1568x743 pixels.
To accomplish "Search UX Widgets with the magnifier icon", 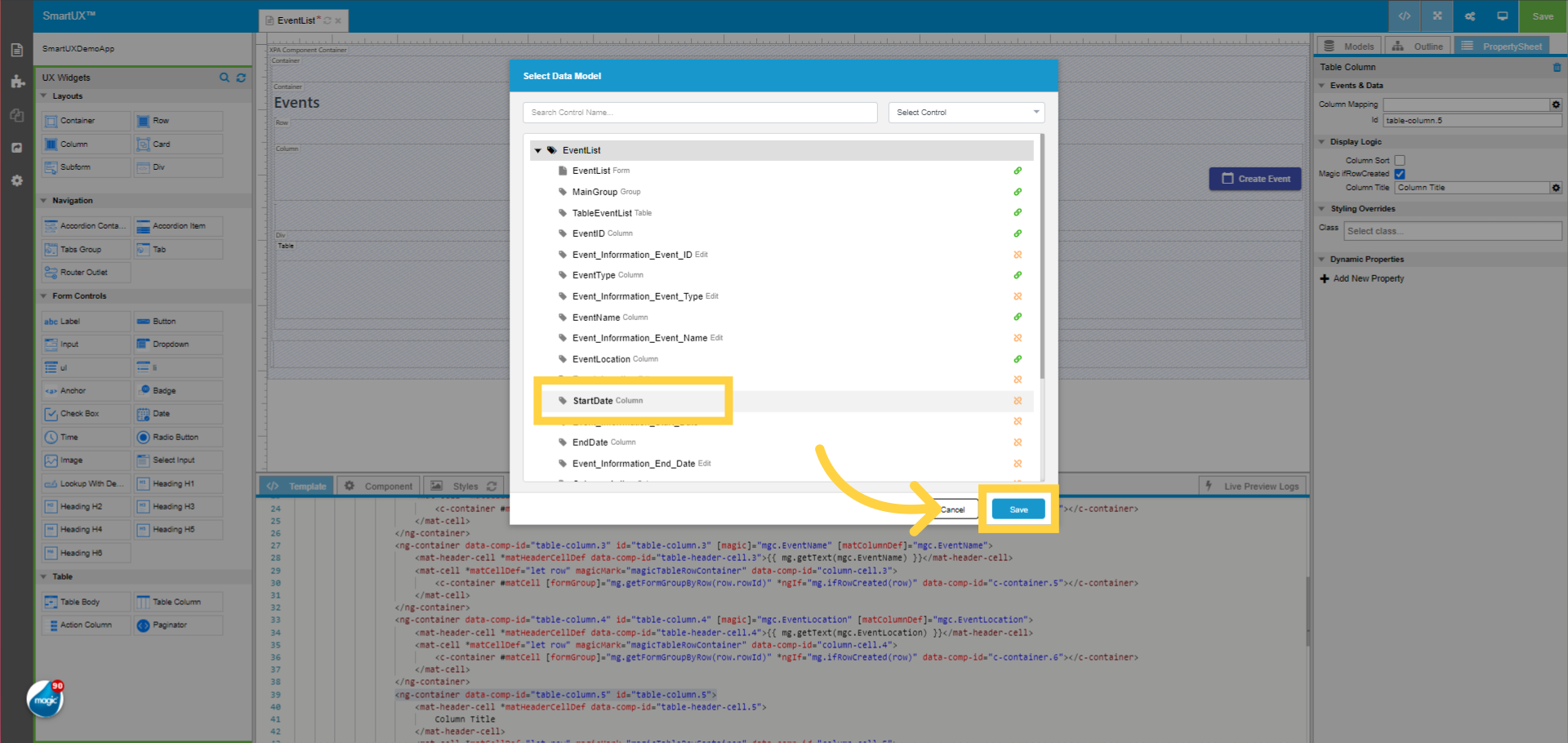I will coord(225,78).
